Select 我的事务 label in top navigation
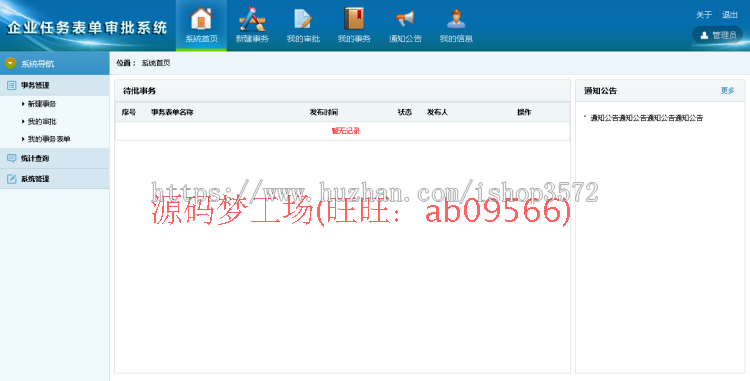The image size is (750, 381). (354, 39)
